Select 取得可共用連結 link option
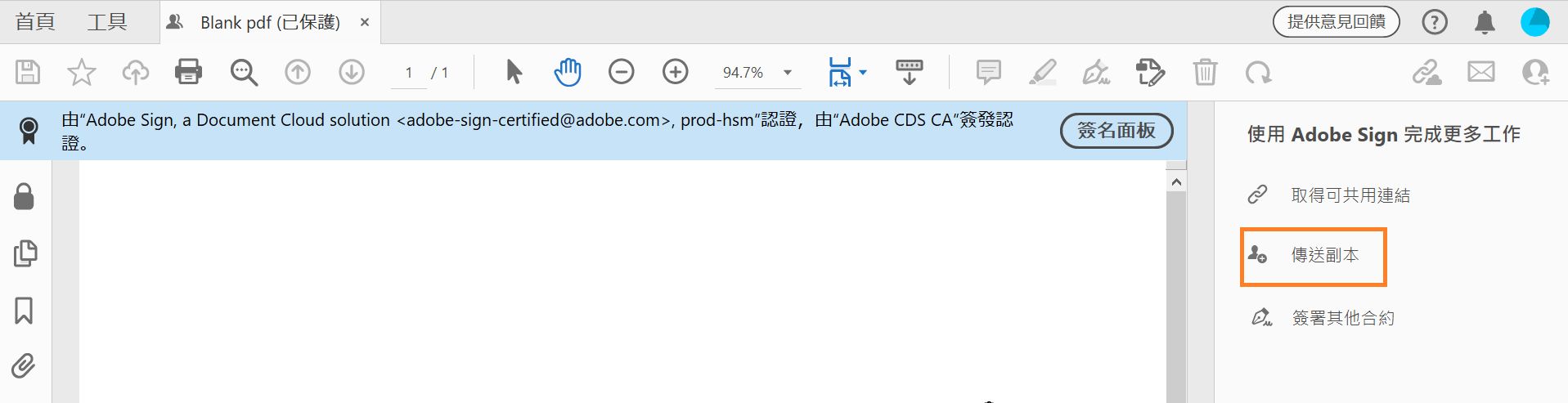The width and height of the screenshot is (1568, 403). 1350,195
